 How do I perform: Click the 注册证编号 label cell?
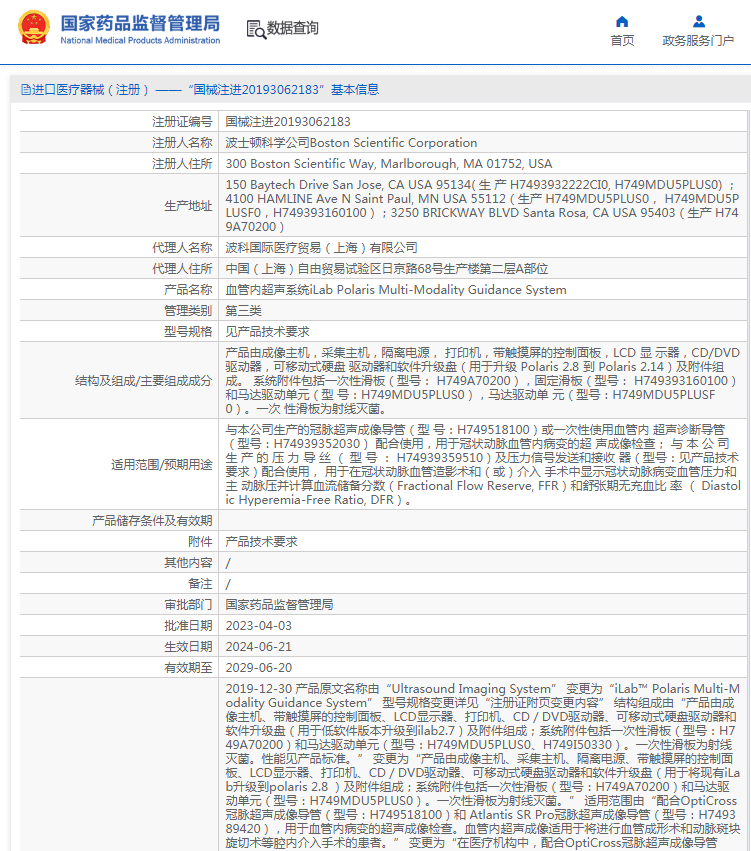pos(182,122)
